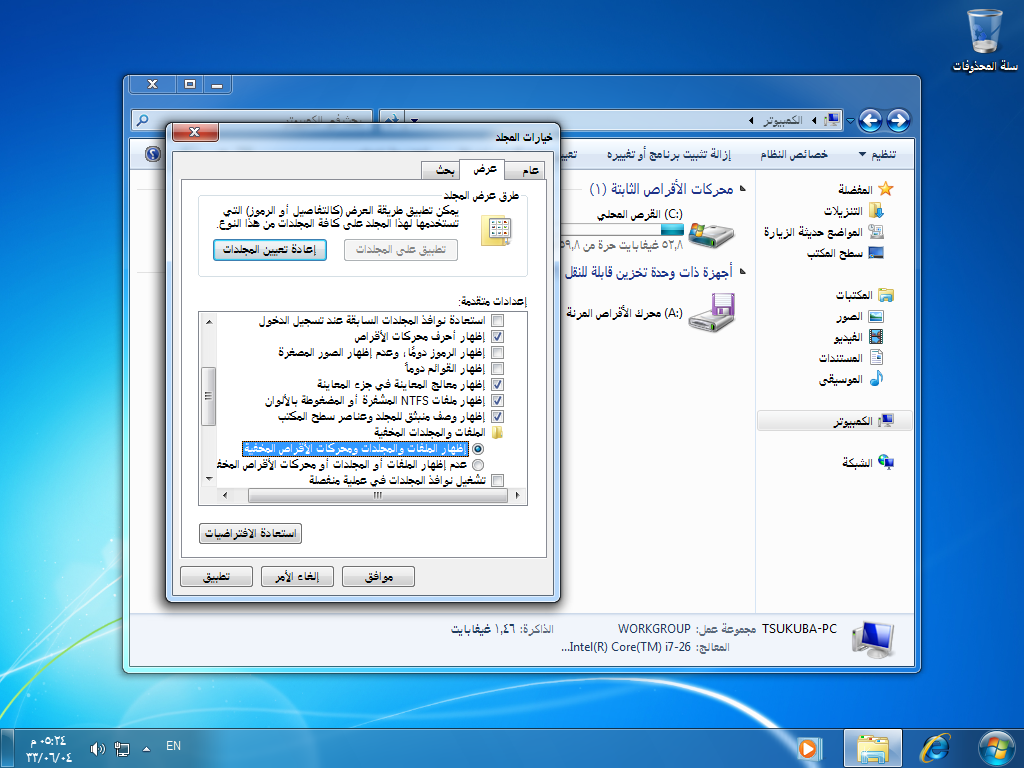The height and width of the screenshot is (768, 1024).
Task: Open Recent Places (المواضع حديثة الزيارة) icon
Action: (876, 232)
